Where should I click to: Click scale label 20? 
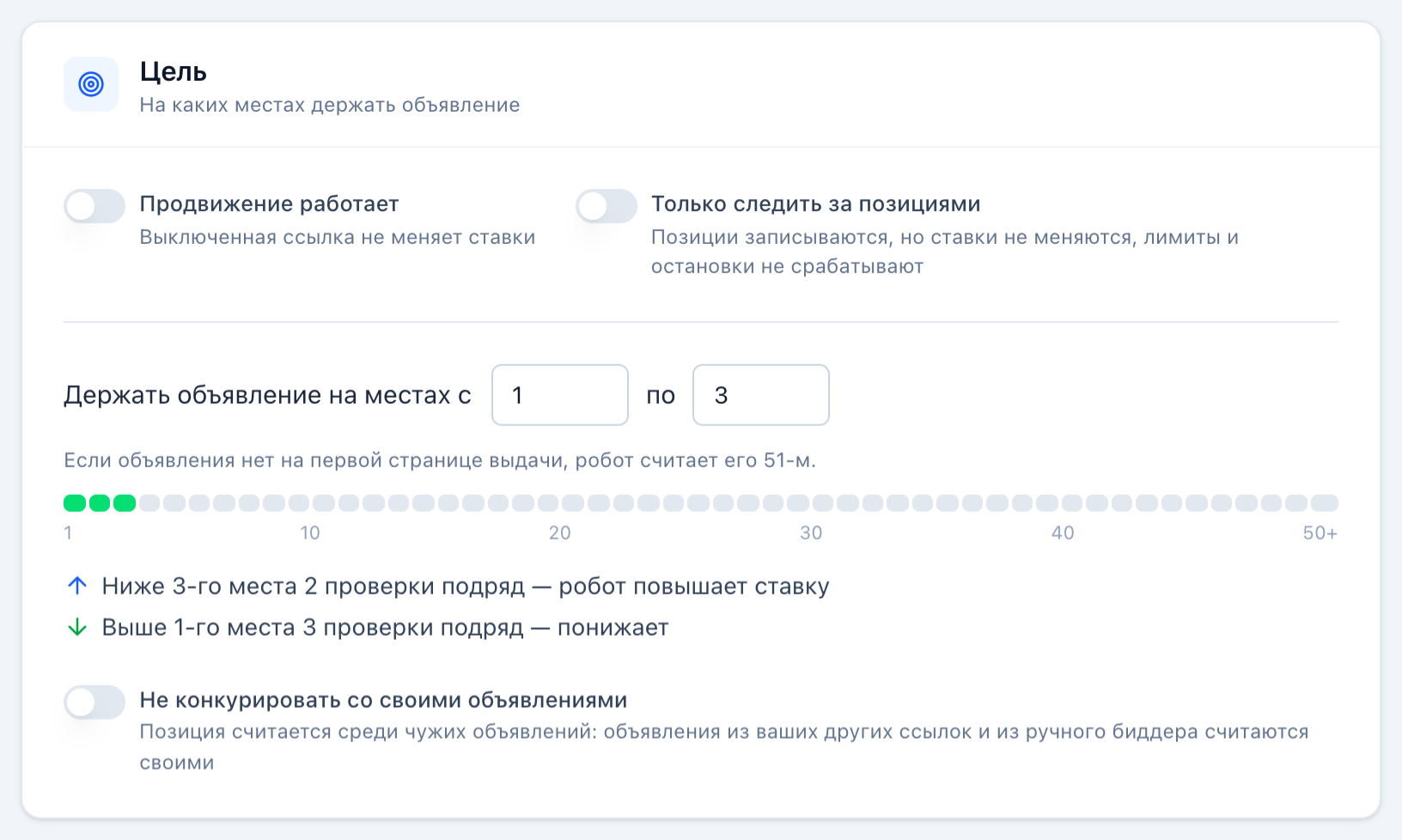[x=560, y=533]
